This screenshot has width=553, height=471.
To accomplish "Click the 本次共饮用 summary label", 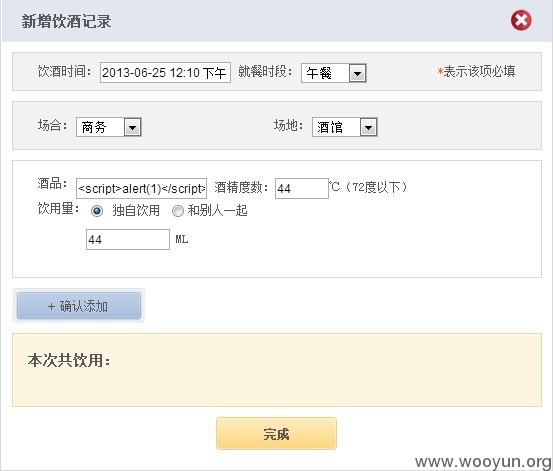I will [69, 361].
